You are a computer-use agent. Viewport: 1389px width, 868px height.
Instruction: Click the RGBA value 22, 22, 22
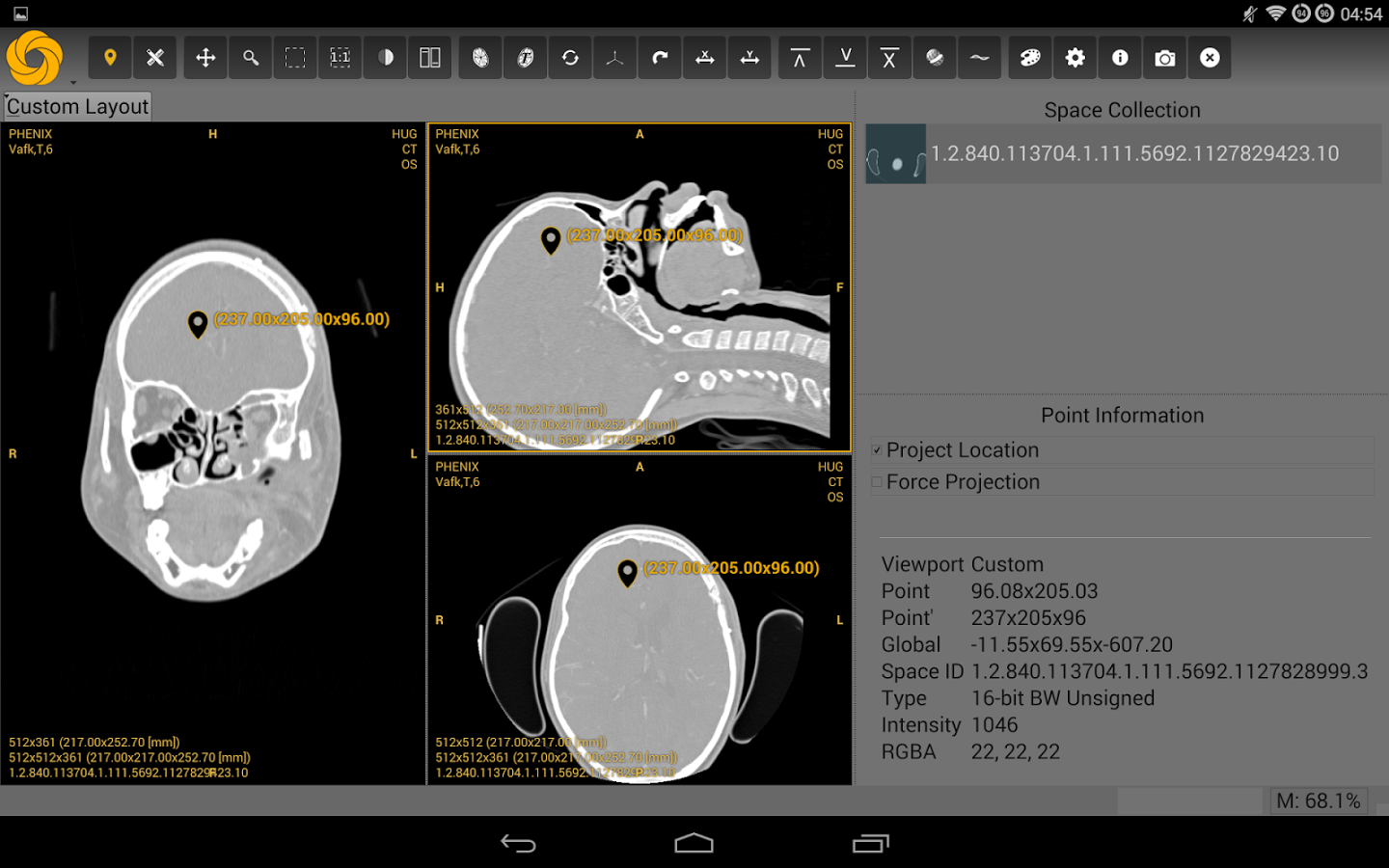tap(1015, 752)
